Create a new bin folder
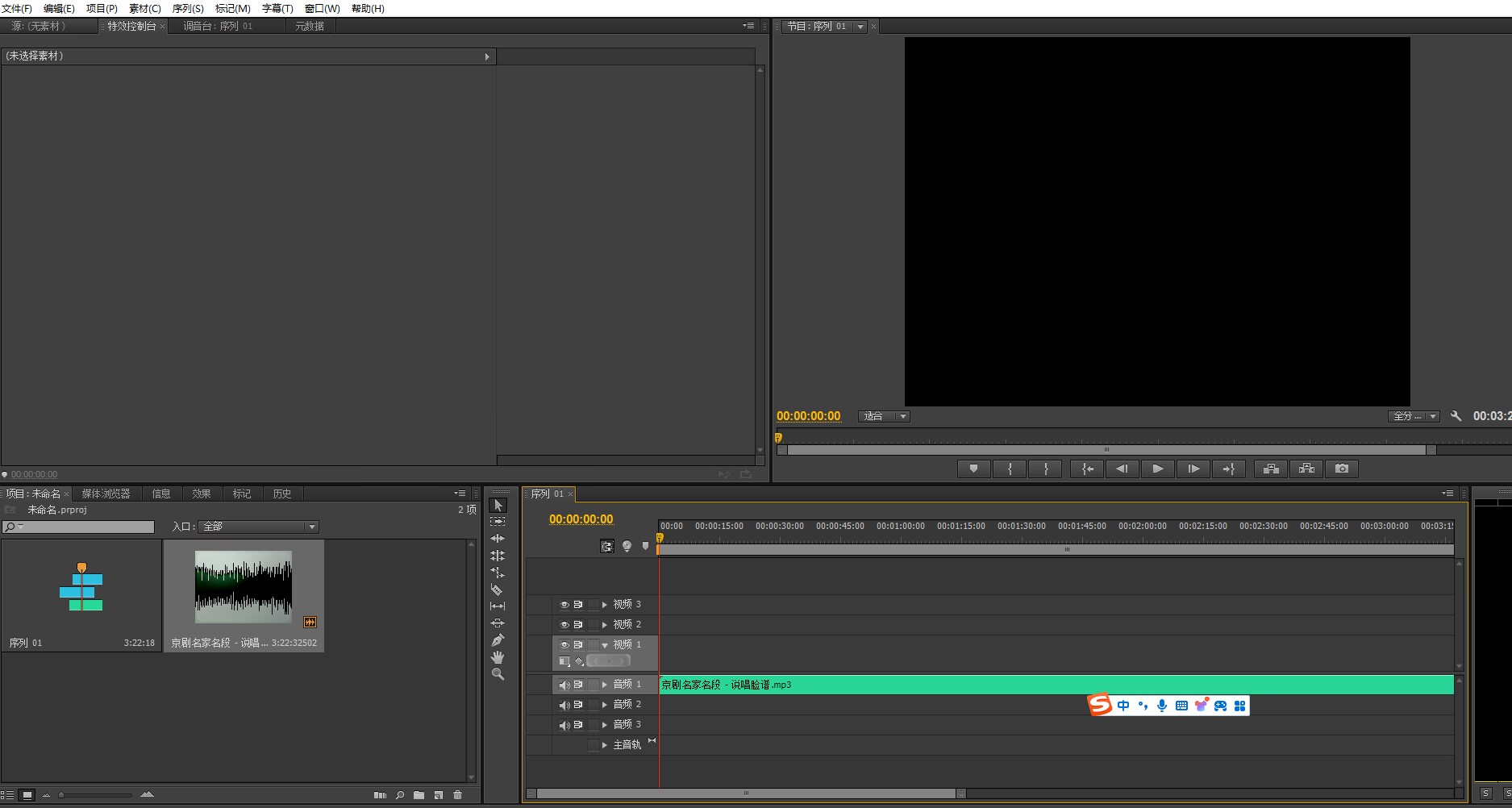 click(x=419, y=795)
